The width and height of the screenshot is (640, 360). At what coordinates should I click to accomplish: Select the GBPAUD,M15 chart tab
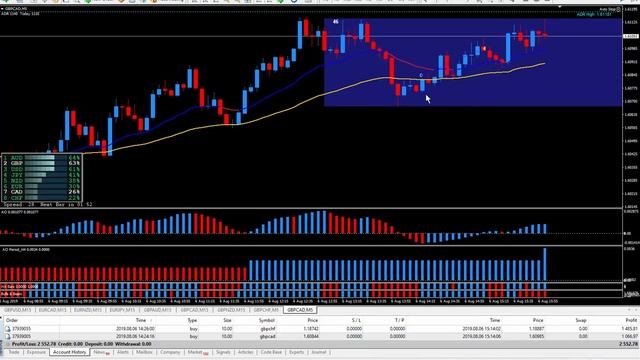(157, 310)
